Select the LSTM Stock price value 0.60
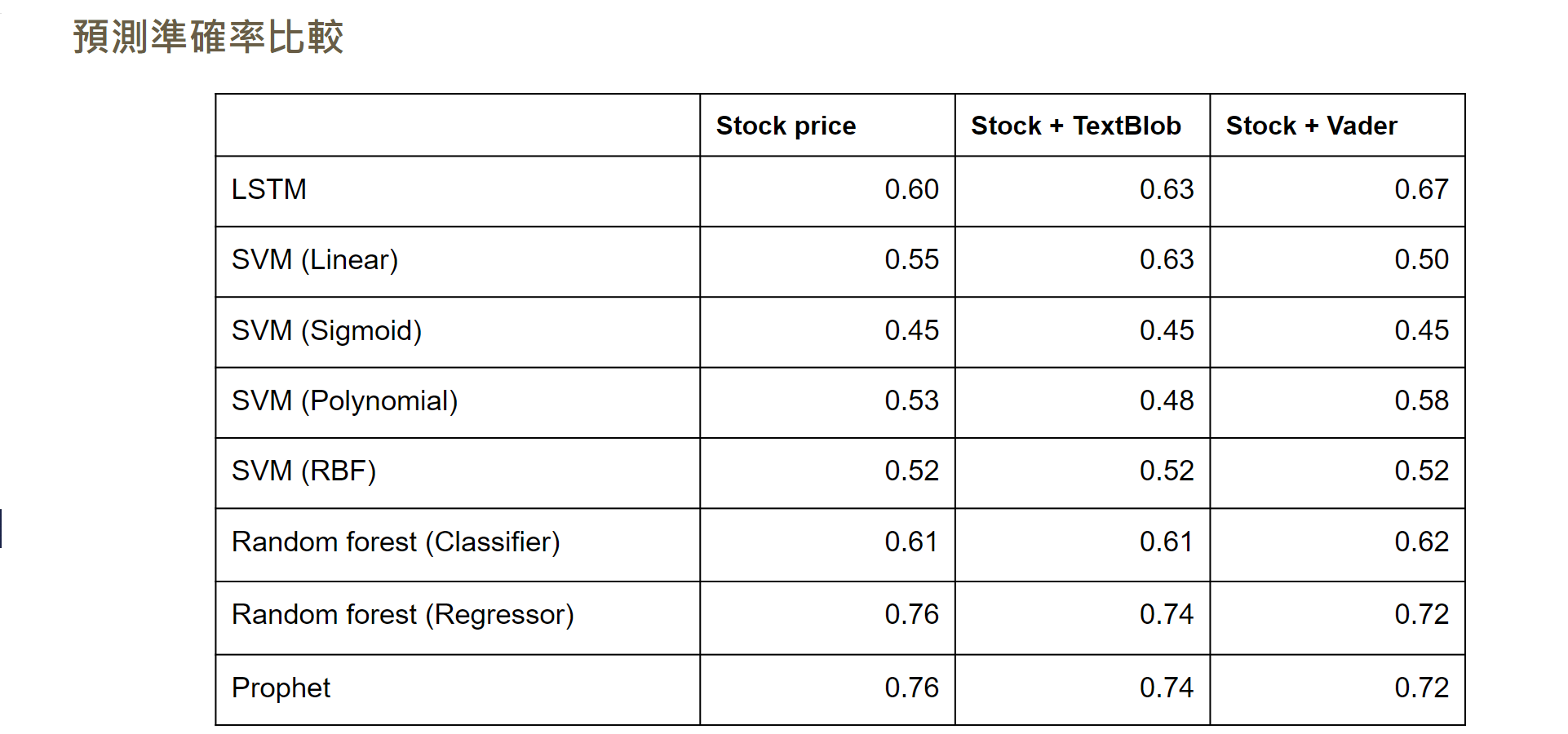Screen dimensions: 1568x734 tap(911, 189)
